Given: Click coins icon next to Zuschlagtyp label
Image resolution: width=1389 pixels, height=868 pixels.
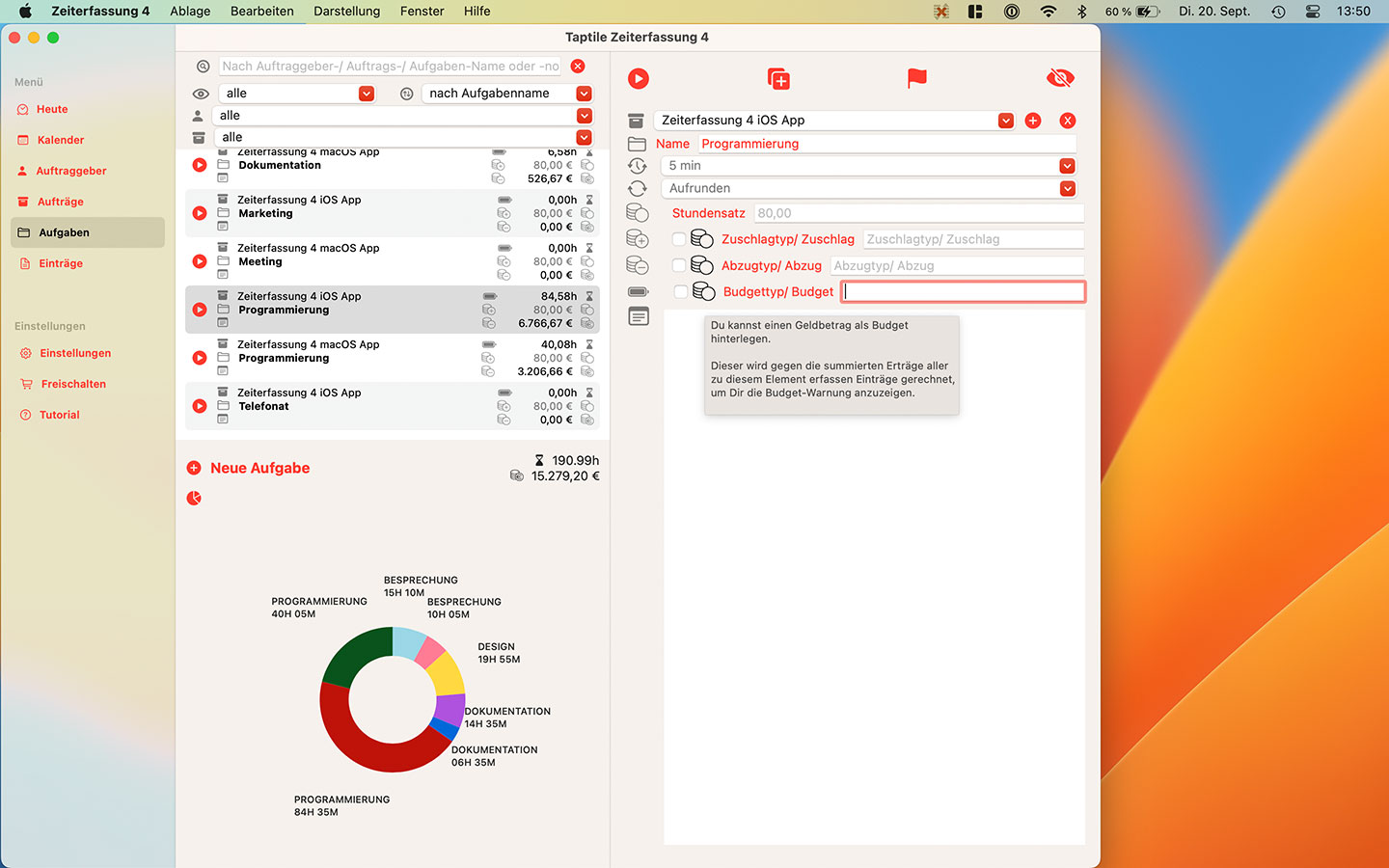Looking at the screenshot, I should click(702, 239).
